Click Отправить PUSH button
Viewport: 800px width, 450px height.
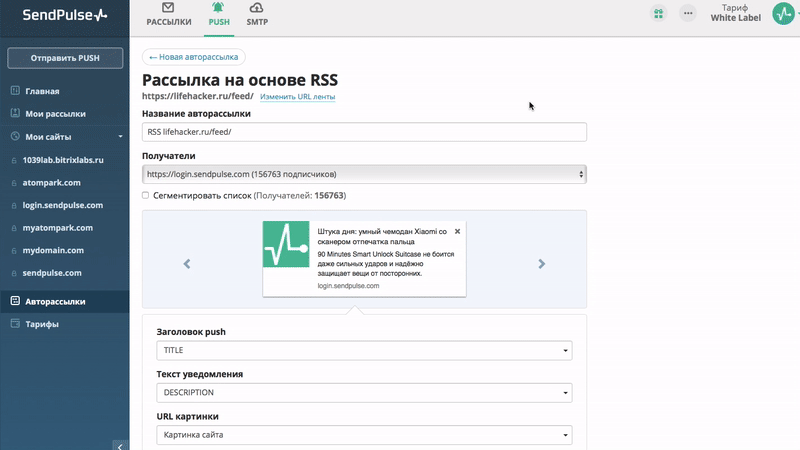(x=65, y=58)
